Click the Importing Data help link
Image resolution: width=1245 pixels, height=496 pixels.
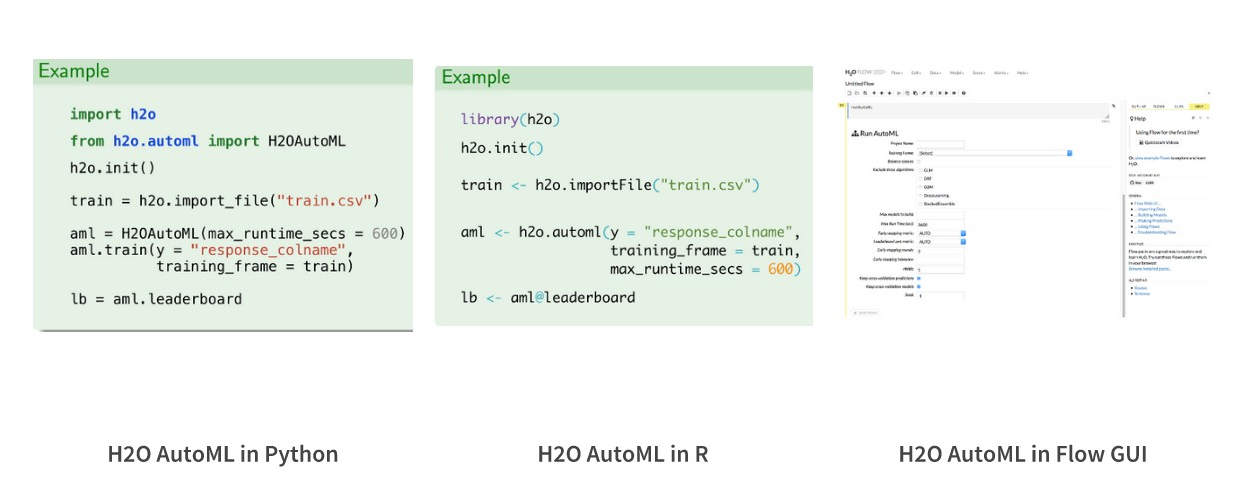click(x=1150, y=208)
